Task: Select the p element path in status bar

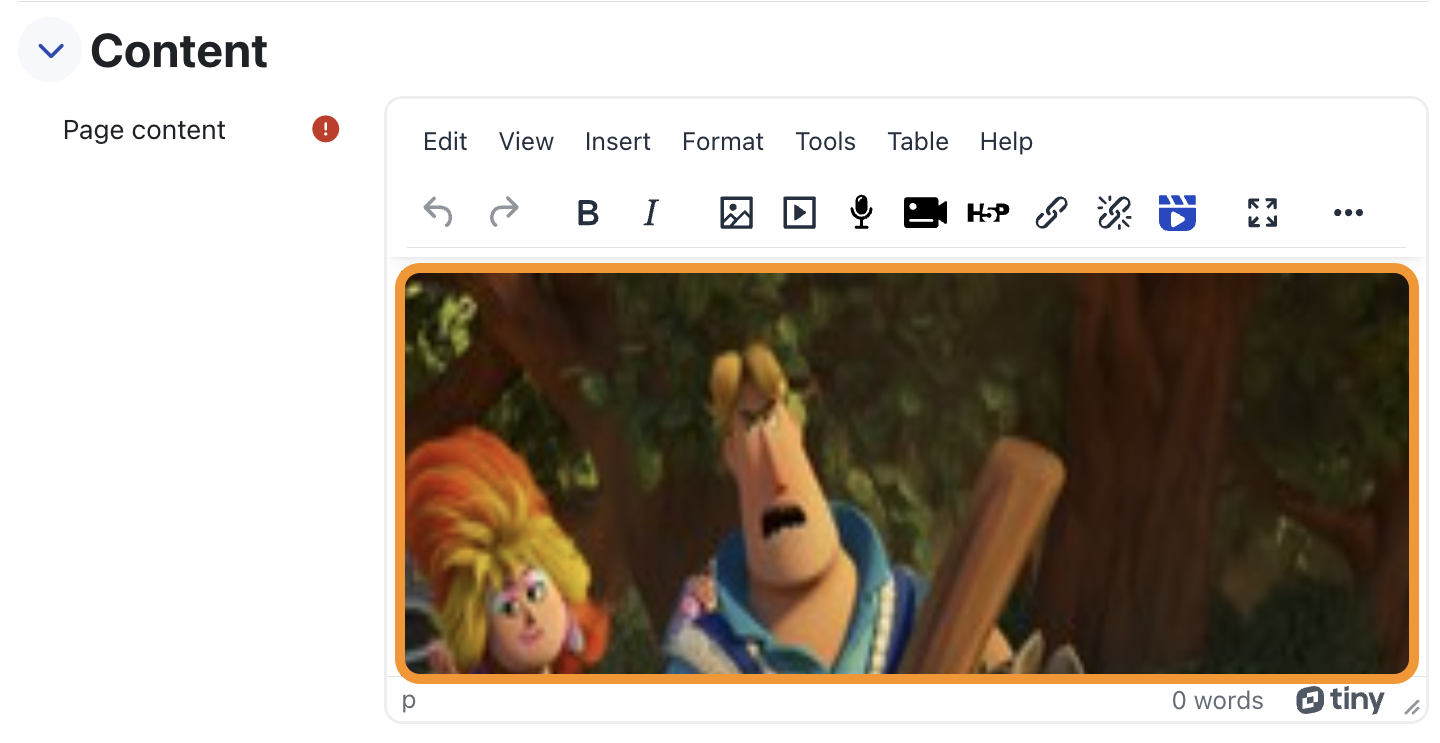Action: point(408,701)
